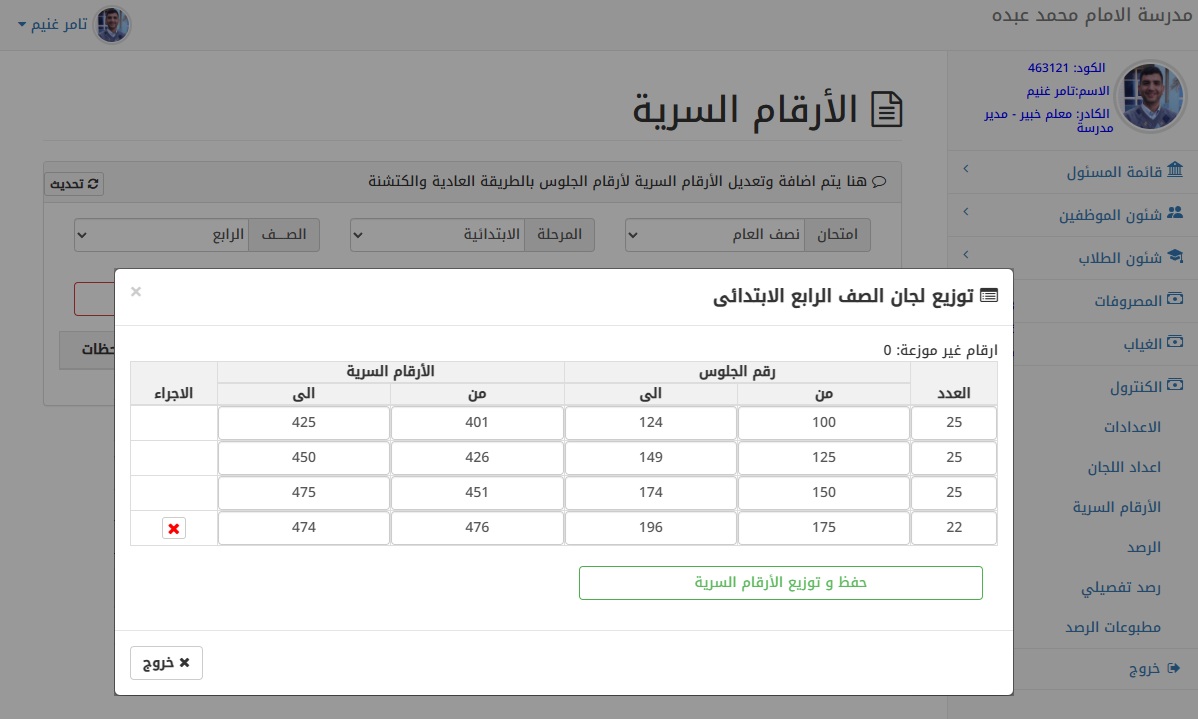Go to اعداد اللجان sidebar link
Viewport: 1198px width, 719px height.
coord(1124,467)
